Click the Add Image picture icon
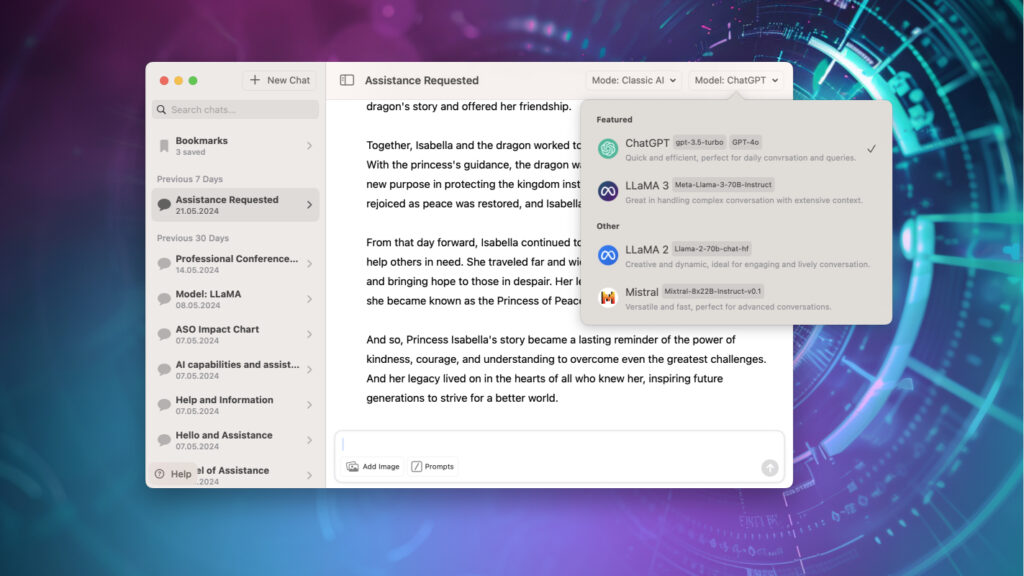Image resolution: width=1024 pixels, height=576 pixels. (x=352, y=466)
